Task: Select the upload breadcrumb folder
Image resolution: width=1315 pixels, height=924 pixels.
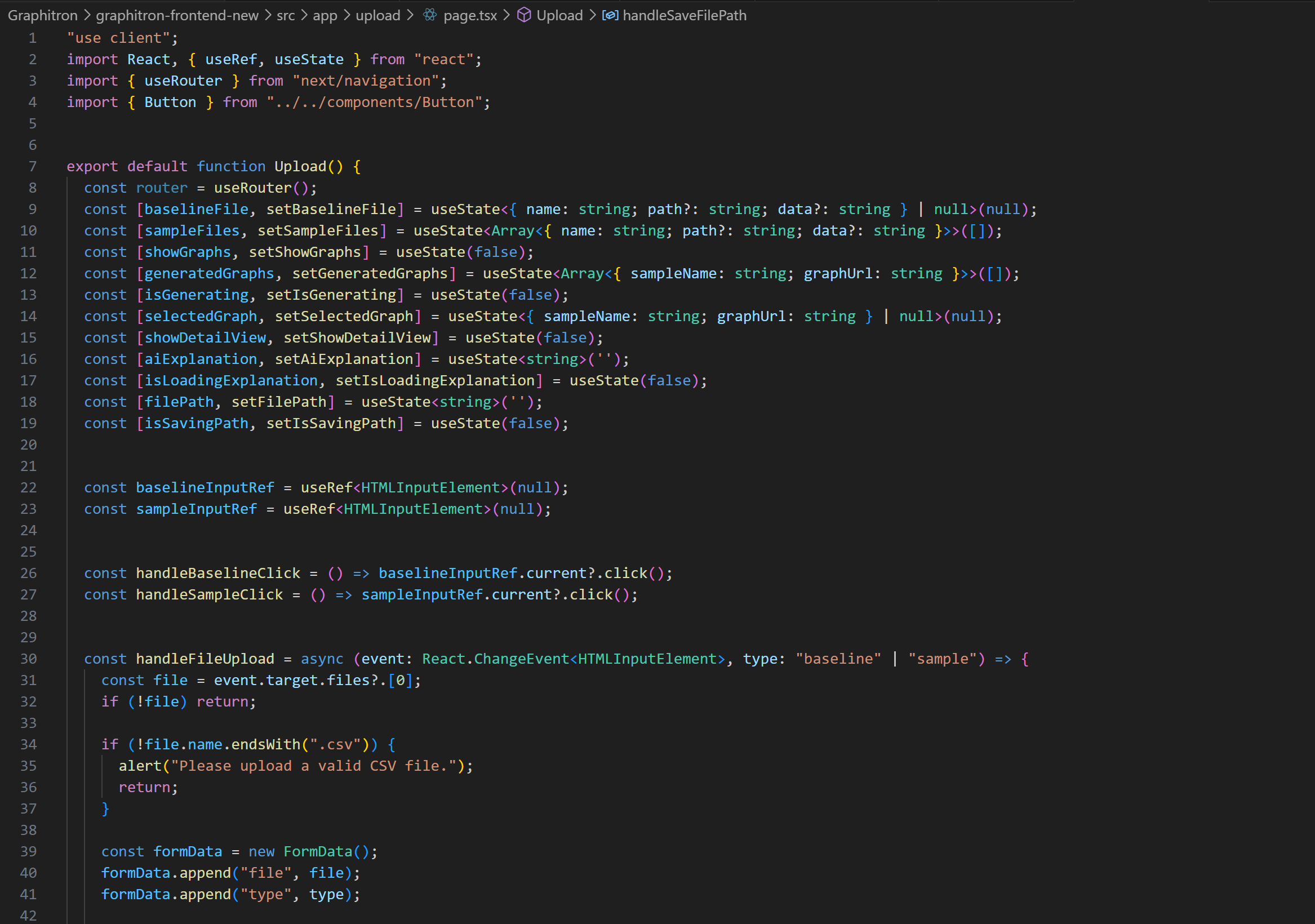Action: [x=377, y=15]
